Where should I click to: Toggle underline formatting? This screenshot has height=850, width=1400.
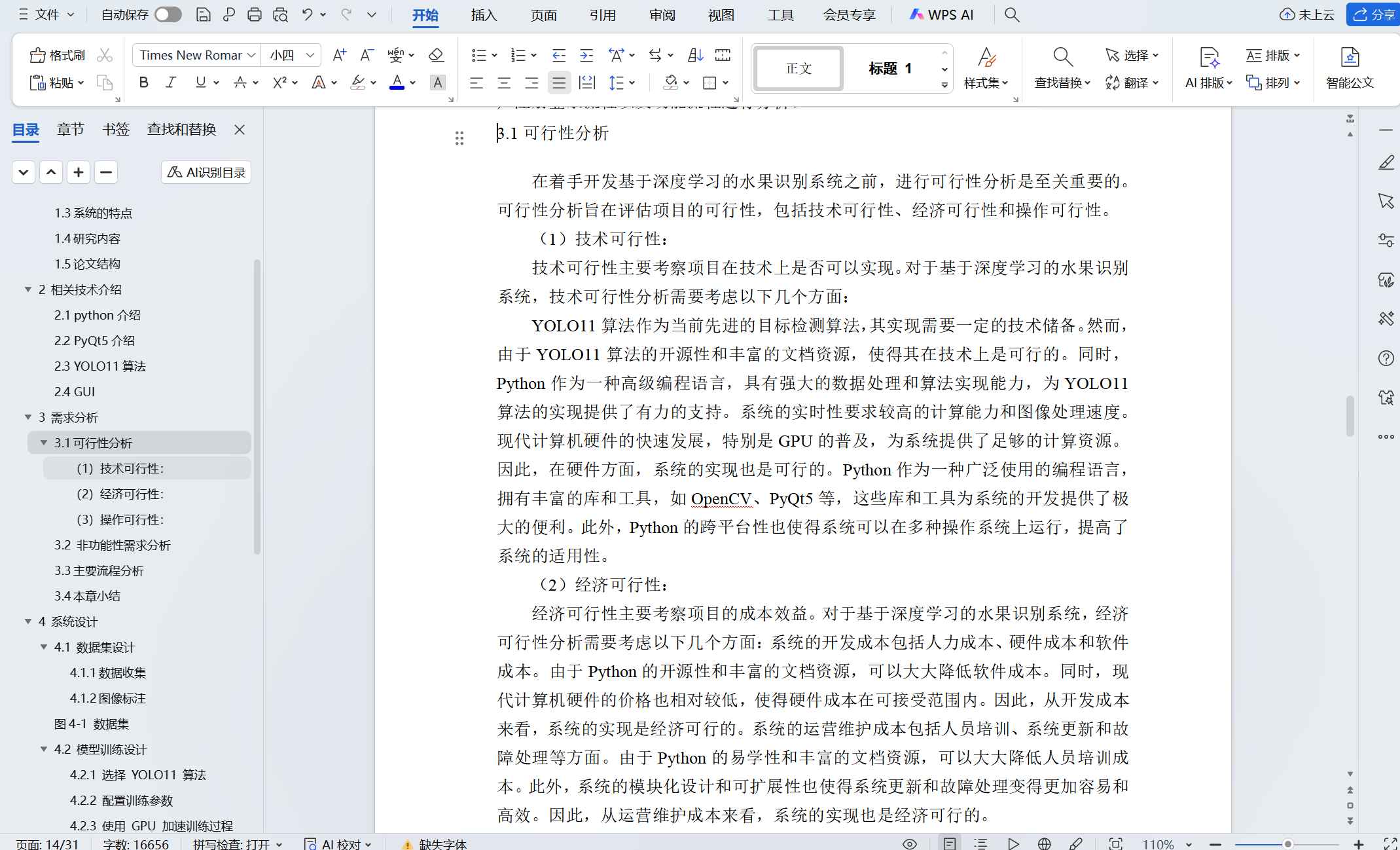[200, 83]
